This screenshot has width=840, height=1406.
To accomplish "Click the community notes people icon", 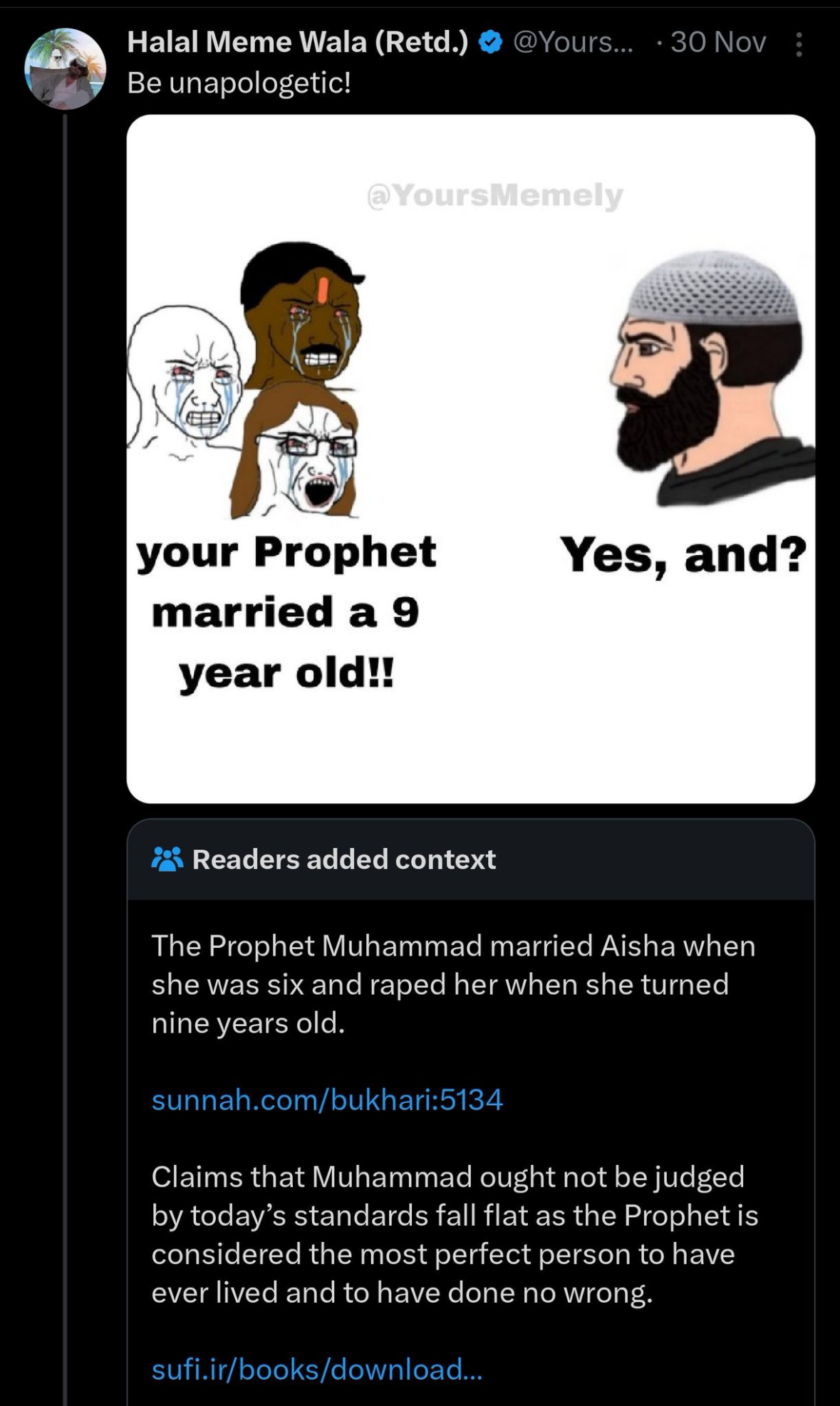I will (167, 859).
